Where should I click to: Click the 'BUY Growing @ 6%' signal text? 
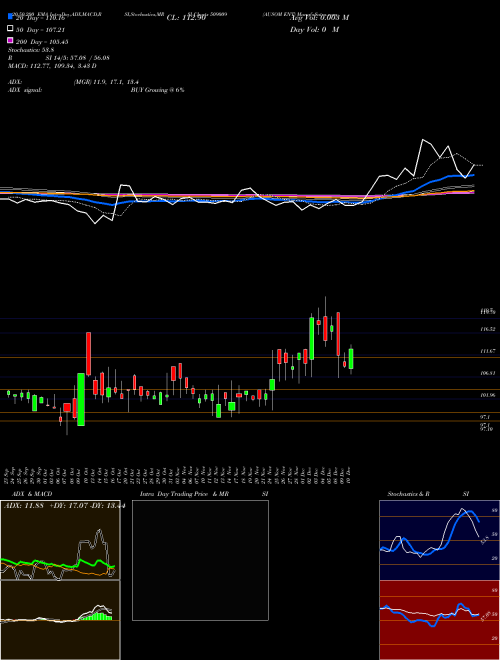point(157,90)
